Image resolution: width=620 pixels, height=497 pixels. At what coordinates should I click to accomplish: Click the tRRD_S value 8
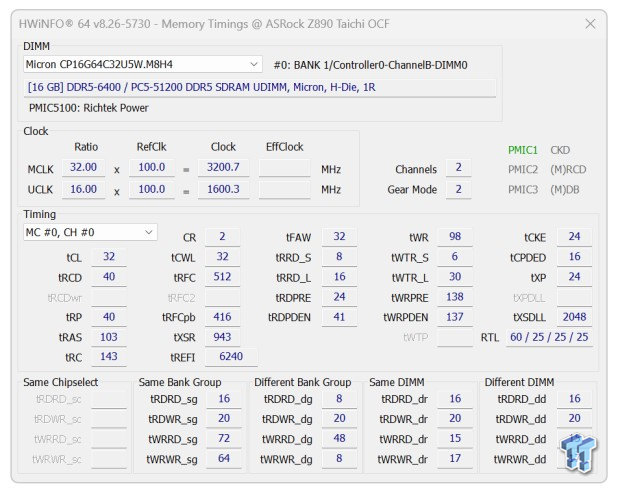pyautogui.click(x=339, y=257)
